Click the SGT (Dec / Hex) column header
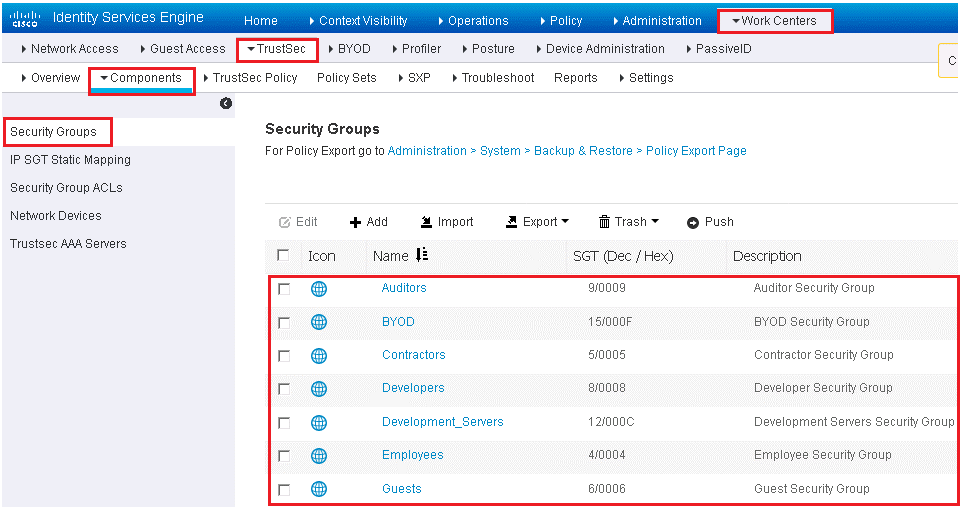Viewport: 964px width, 516px height. (x=623, y=256)
